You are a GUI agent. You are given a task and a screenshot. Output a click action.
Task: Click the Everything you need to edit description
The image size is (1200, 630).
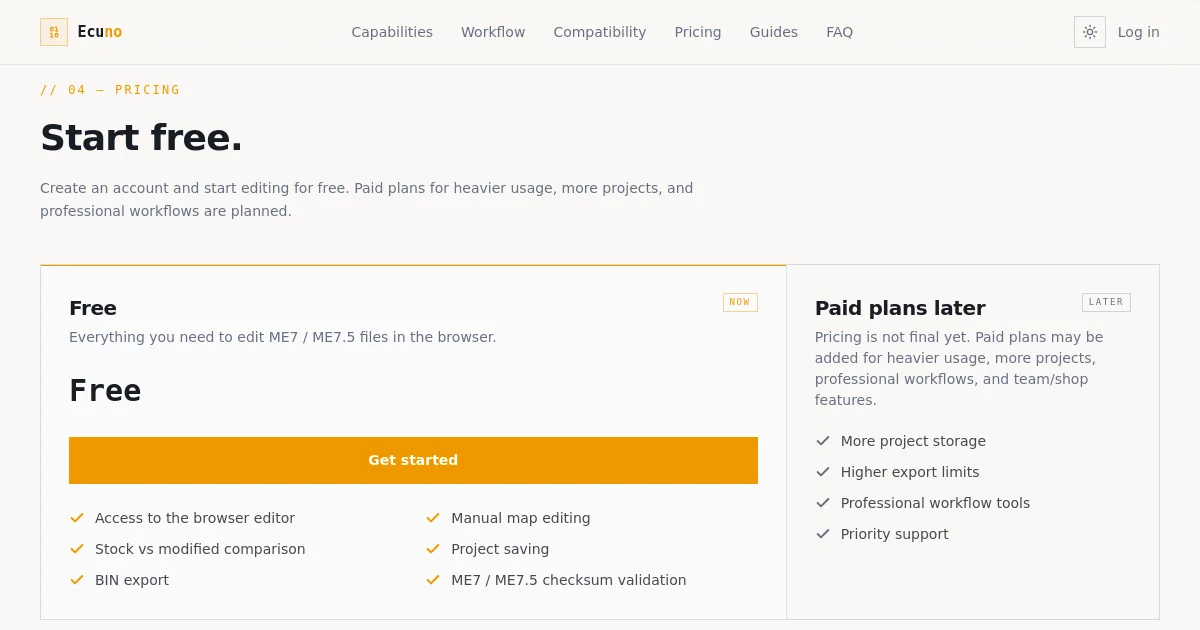283,337
